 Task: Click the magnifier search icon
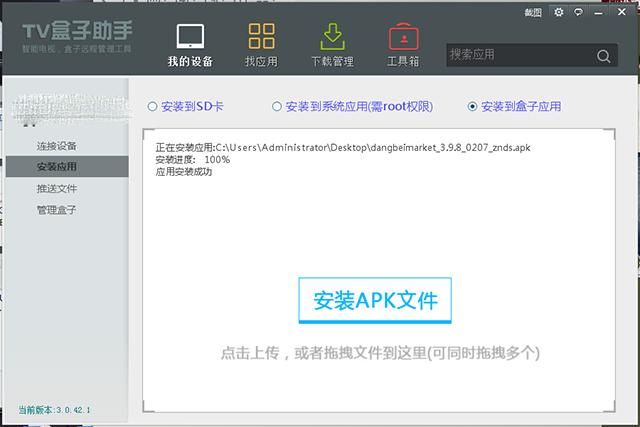(x=603, y=56)
